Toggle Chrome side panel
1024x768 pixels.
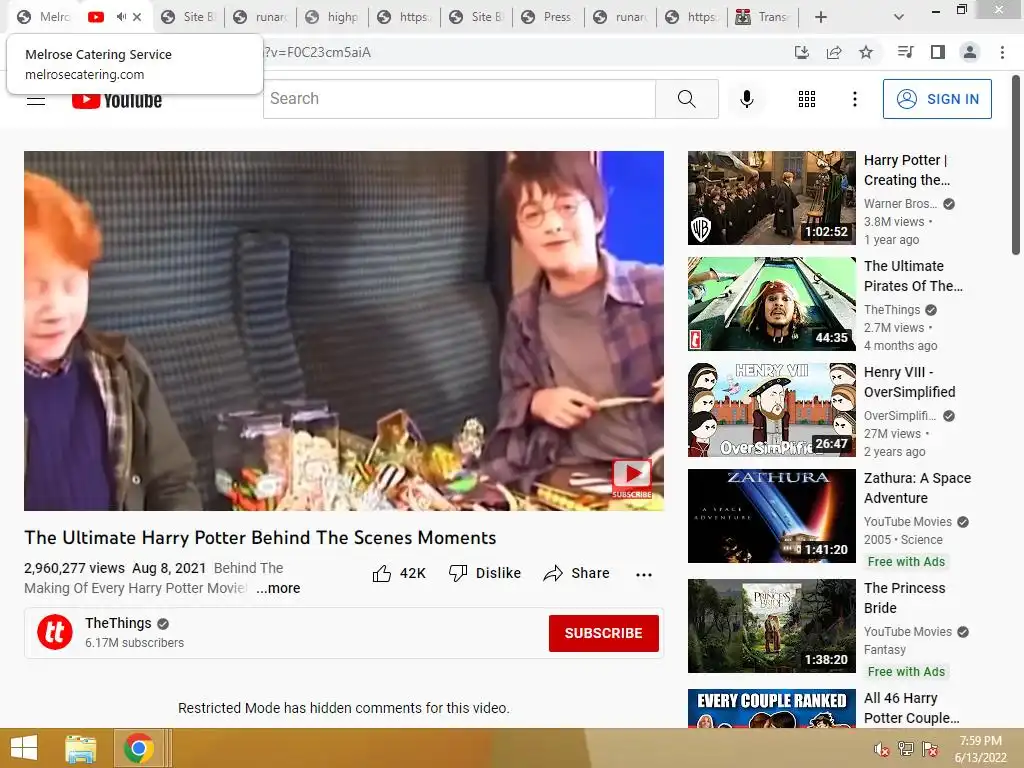(938, 52)
